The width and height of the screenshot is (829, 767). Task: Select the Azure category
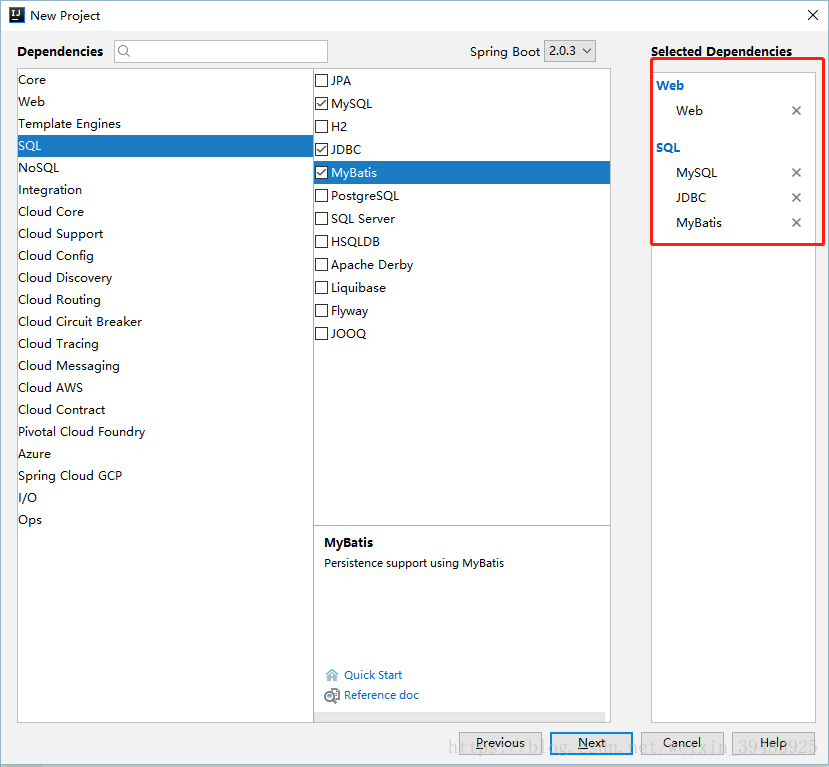click(x=165, y=454)
